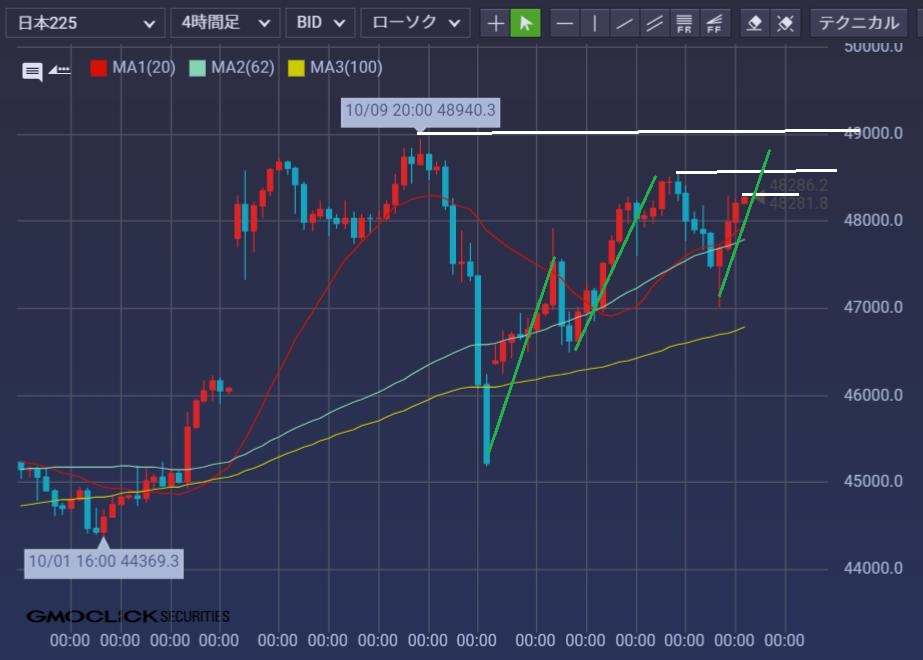Toggle the chart comment bubble icon

tap(32, 70)
